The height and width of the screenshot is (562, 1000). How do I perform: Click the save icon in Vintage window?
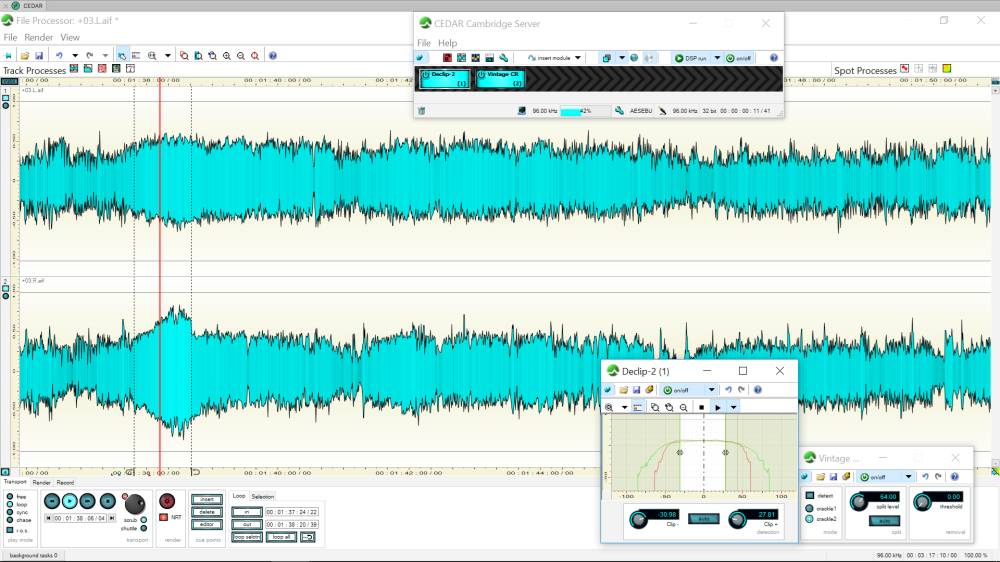[x=833, y=477]
